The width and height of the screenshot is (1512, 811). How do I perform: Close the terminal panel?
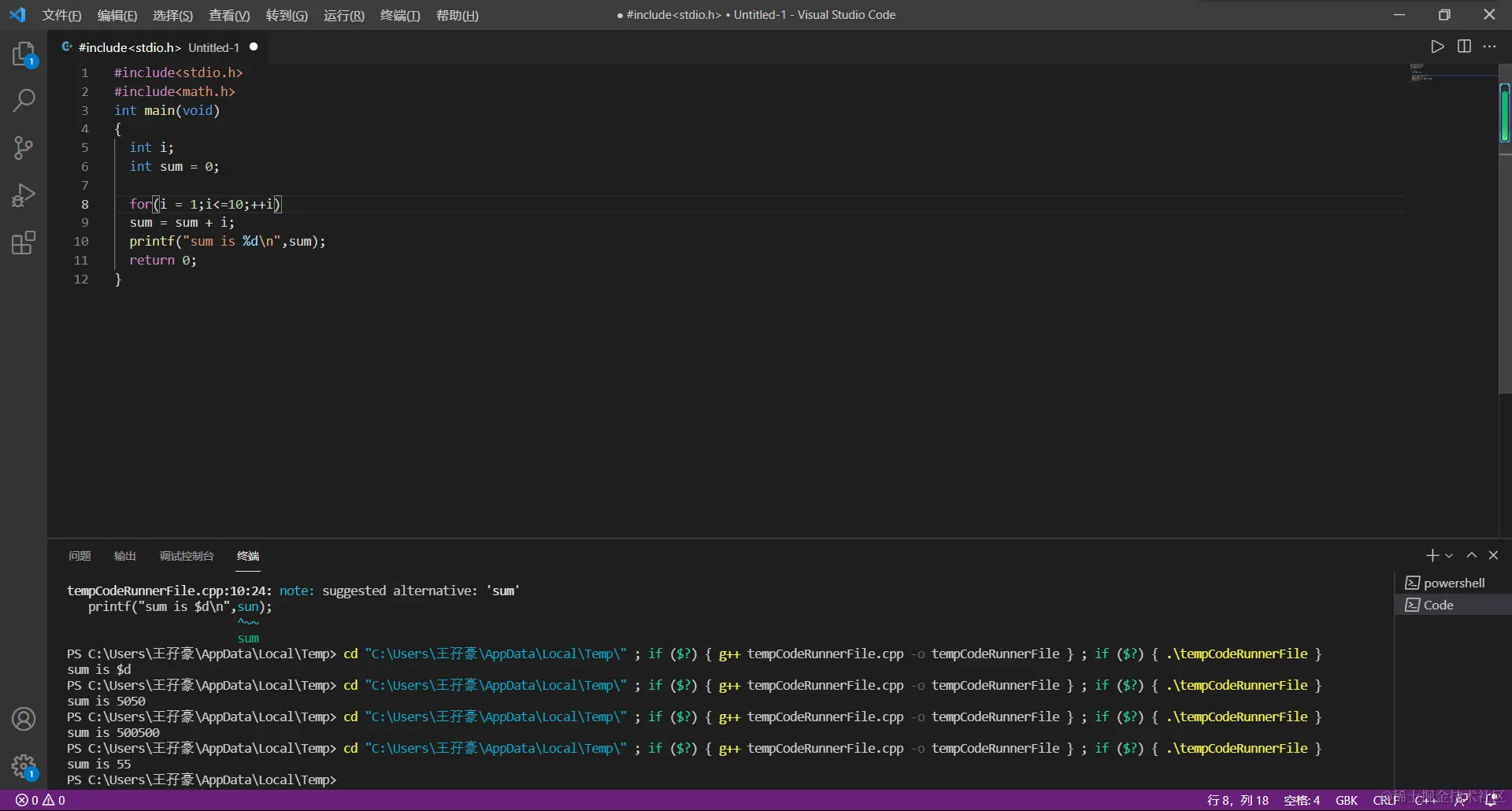coord(1493,555)
